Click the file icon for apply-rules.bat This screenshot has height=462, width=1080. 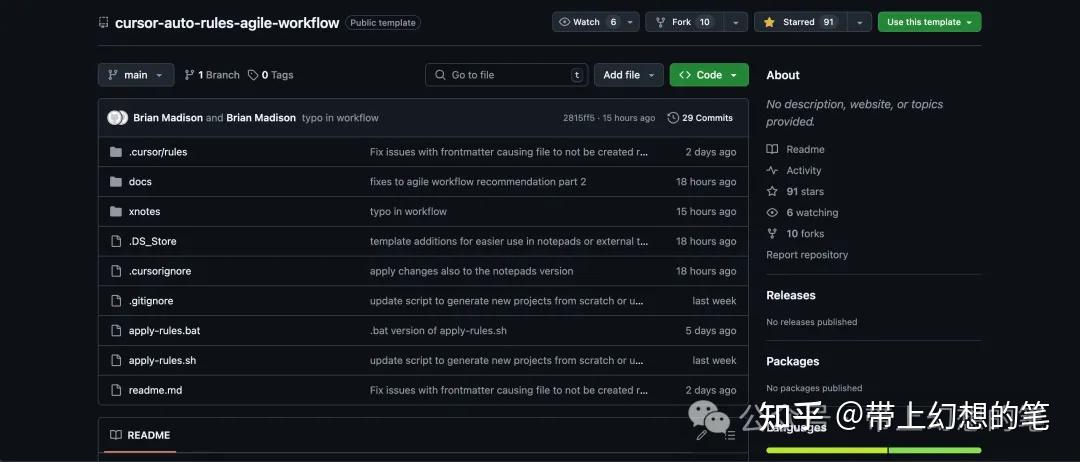coord(116,330)
